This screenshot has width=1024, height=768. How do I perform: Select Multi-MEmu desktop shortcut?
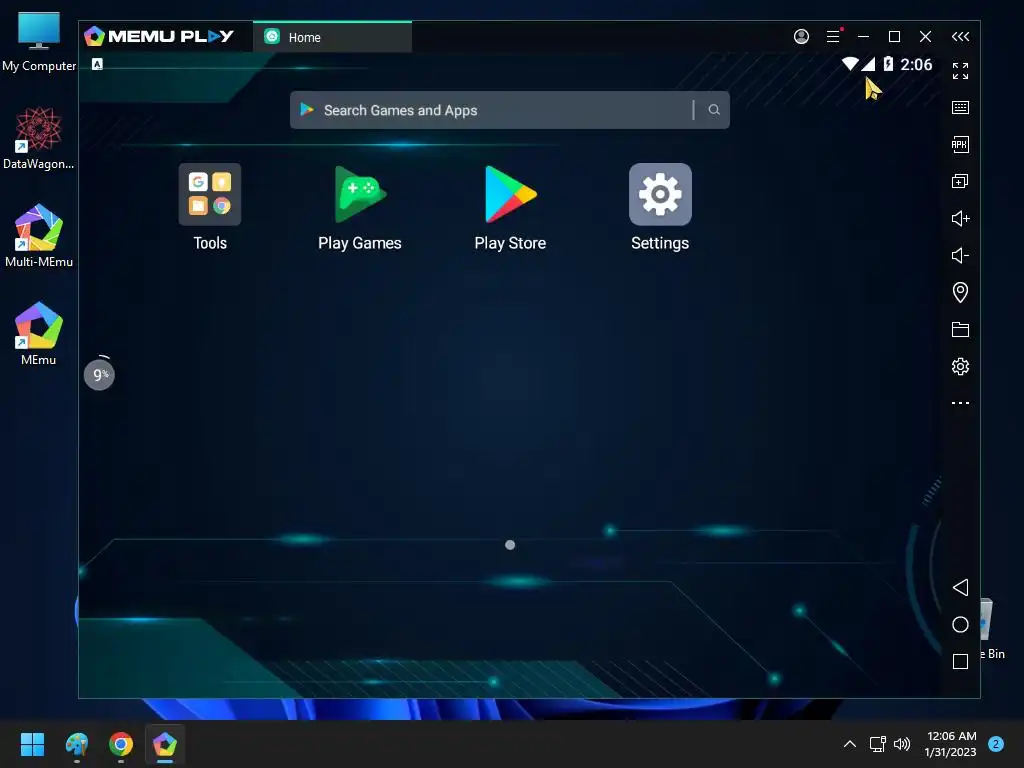pyautogui.click(x=39, y=236)
